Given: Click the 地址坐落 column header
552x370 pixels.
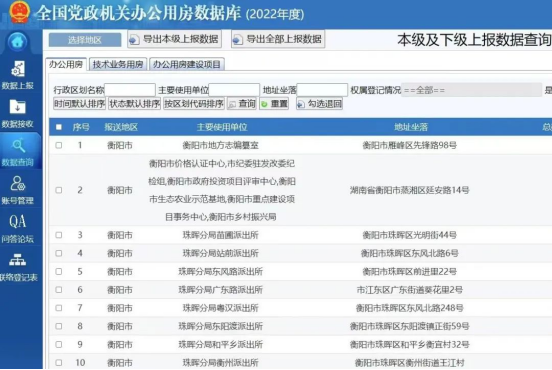Looking at the screenshot, I should tap(411, 127).
